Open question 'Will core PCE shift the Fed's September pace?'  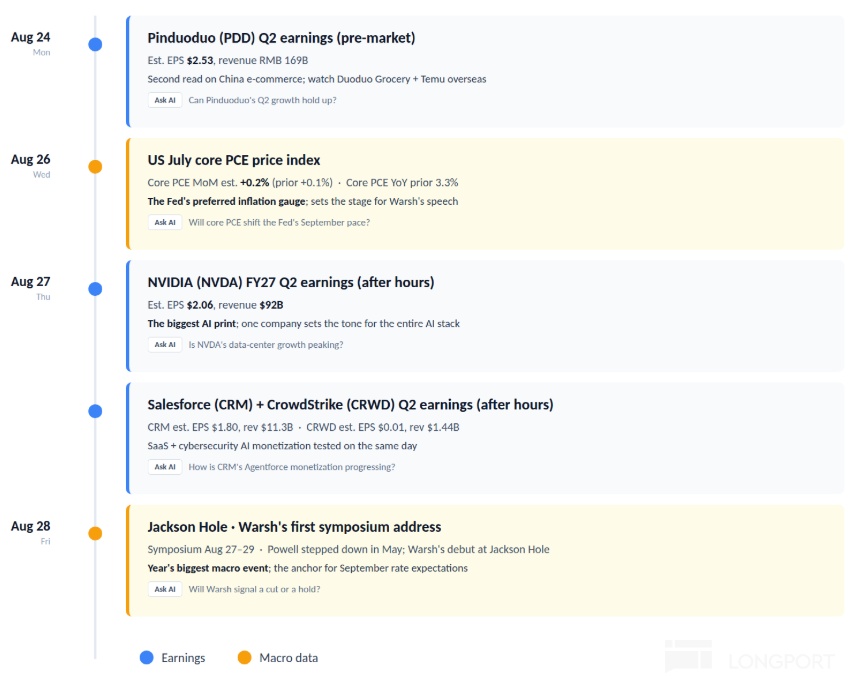tap(279, 222)
